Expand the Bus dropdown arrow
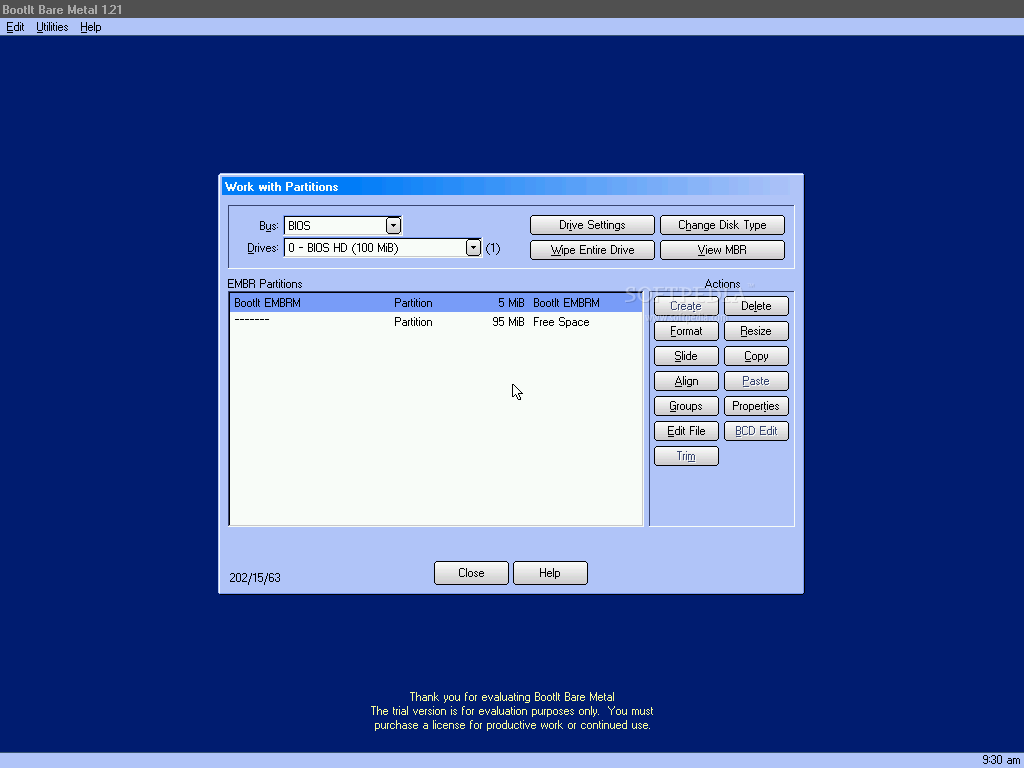 click(393, 225)
